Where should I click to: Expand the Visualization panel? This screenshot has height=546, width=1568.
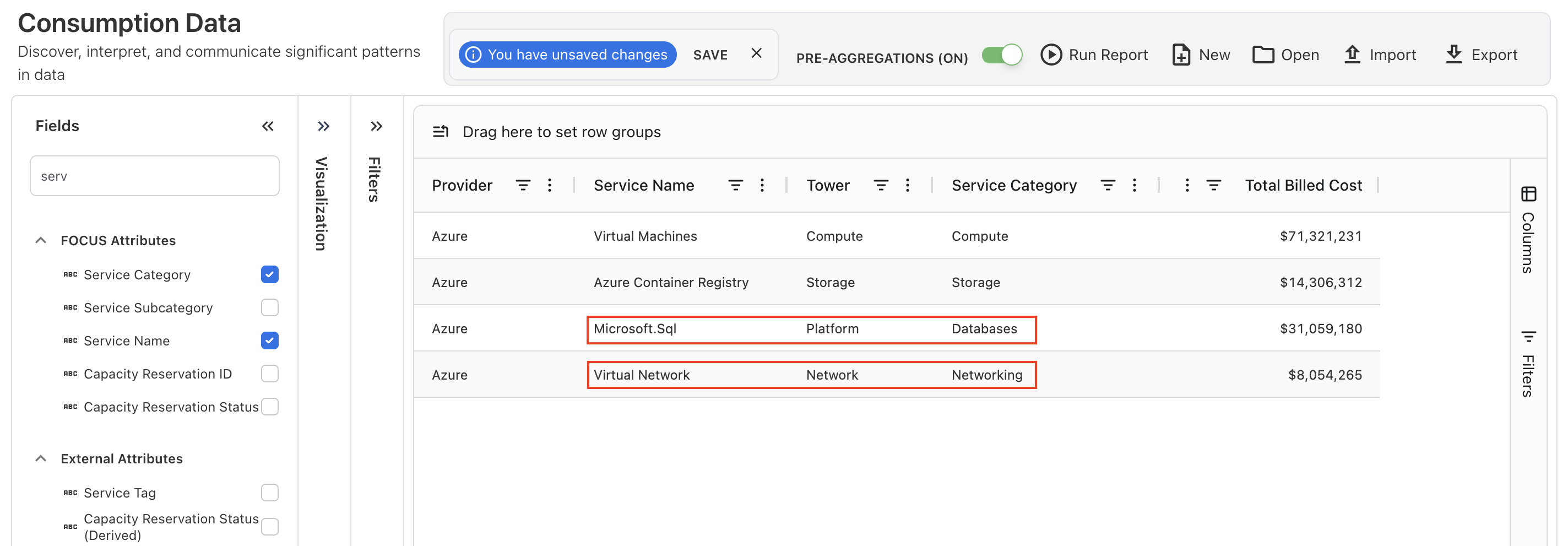coord(323,126)
